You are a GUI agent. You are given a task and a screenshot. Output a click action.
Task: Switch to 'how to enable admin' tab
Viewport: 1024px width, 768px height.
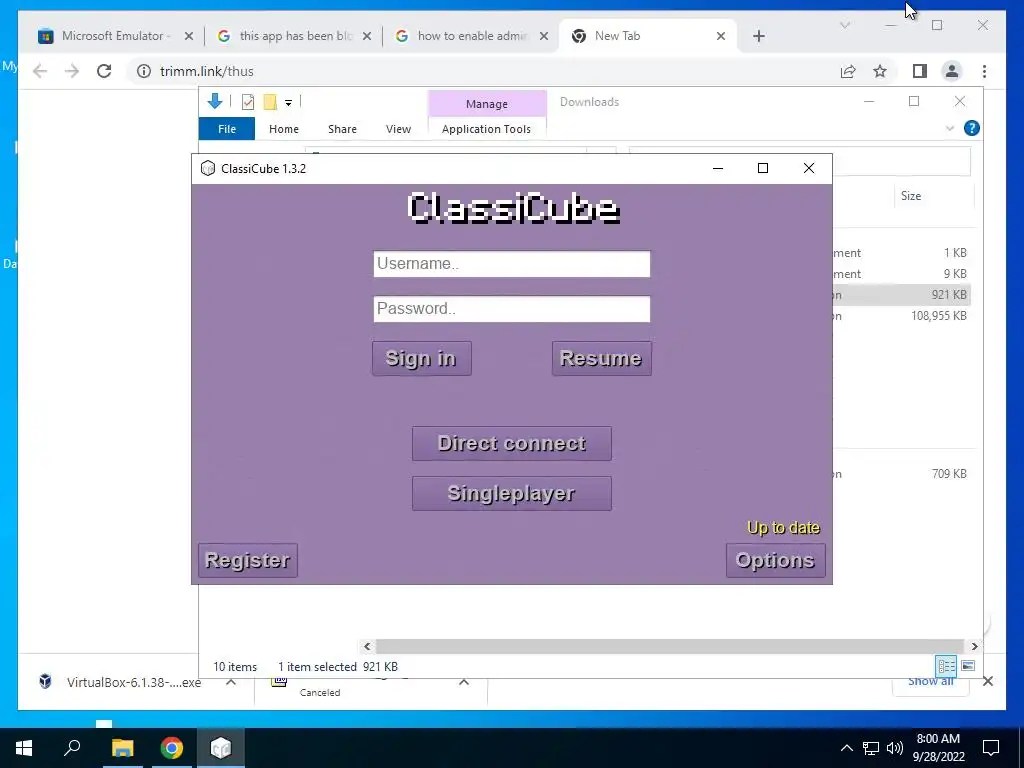pyautogui.click(x=472, y=36)
